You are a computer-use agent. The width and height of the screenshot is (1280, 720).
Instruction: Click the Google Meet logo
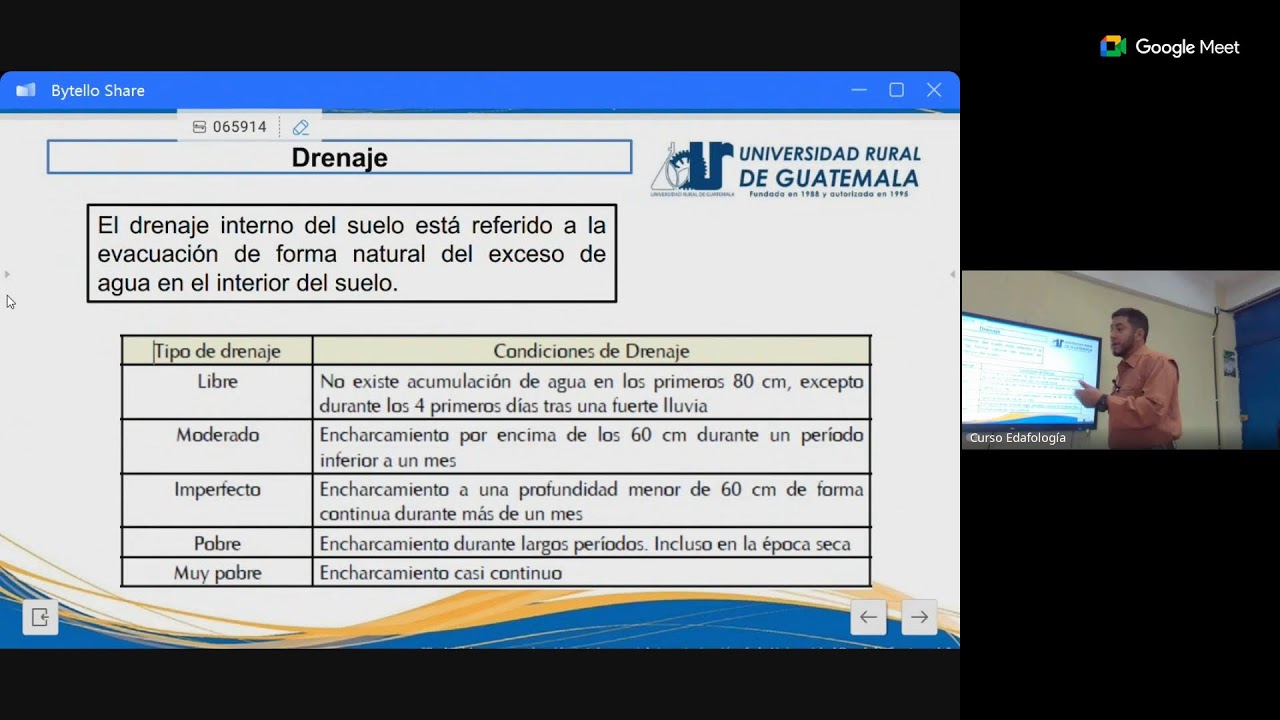tap(1169, 47)
